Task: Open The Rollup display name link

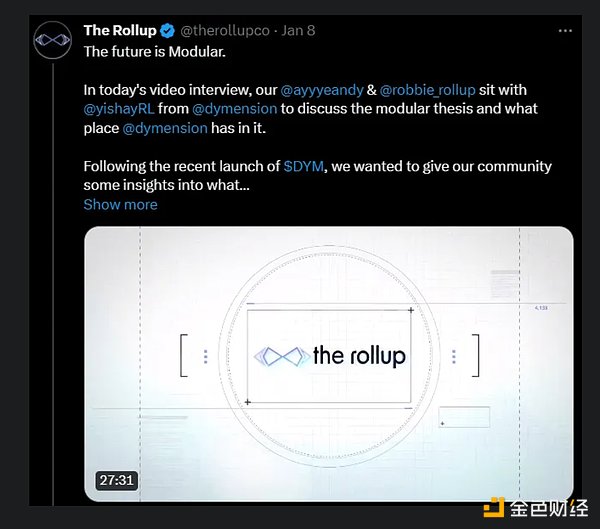Action: [117, 30]
